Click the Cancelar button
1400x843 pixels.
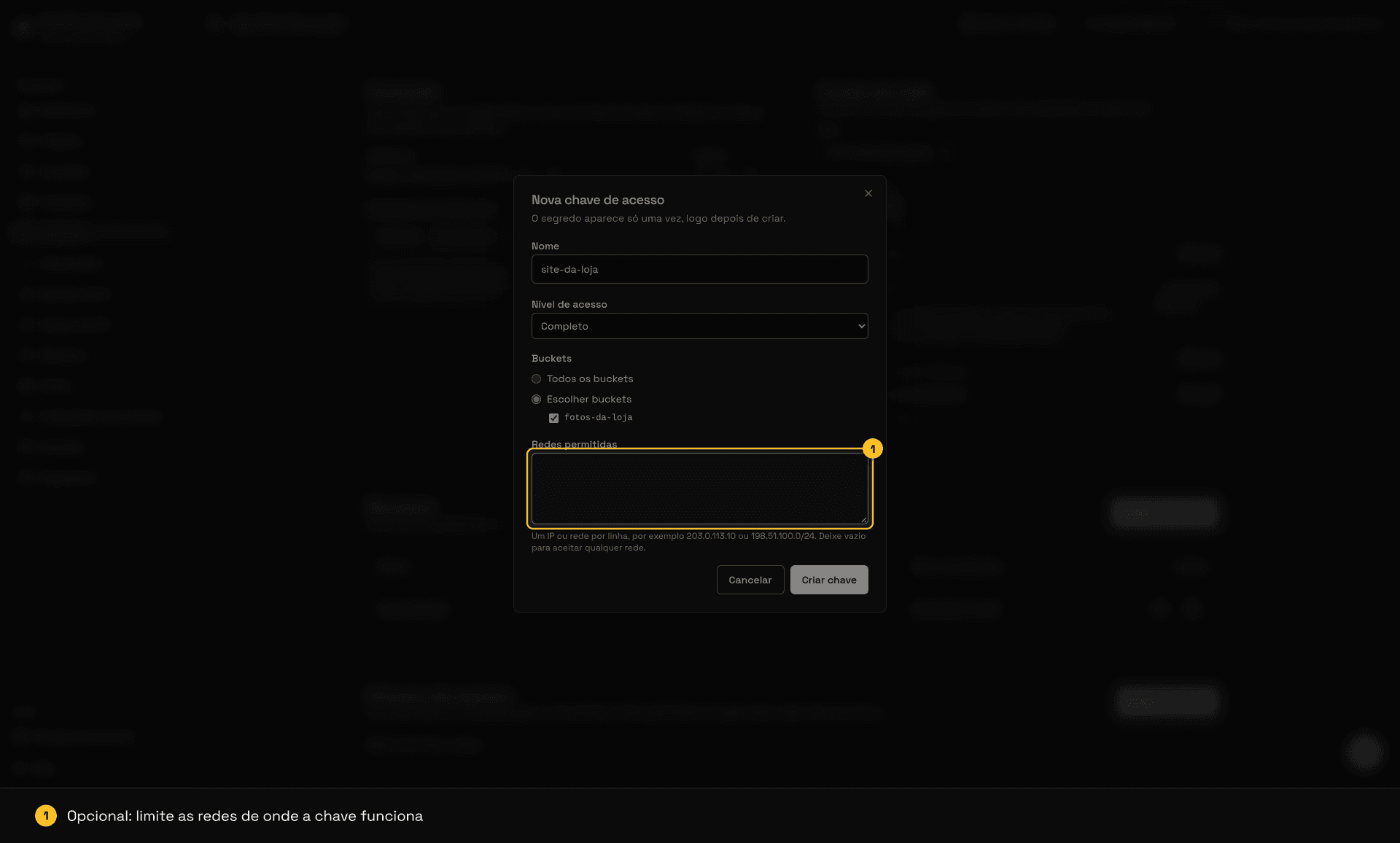750,580
